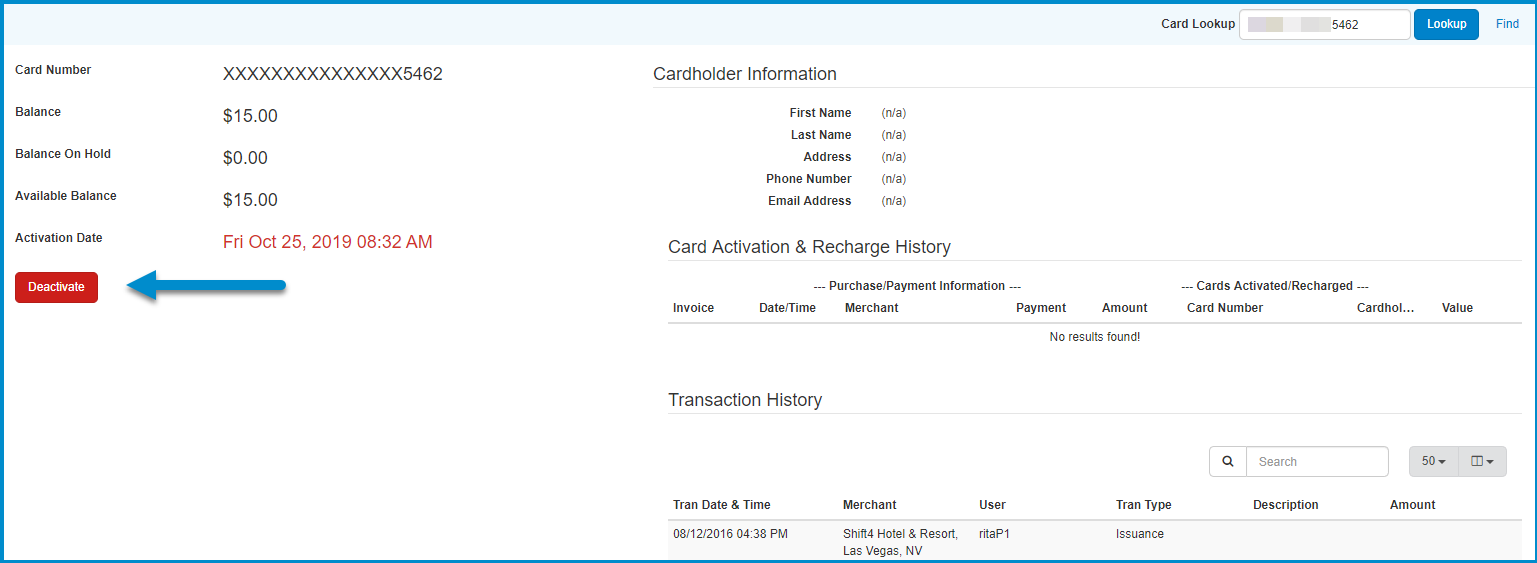Click the Description column header
Image resolution: width=1537 pixels, height=563 pixels.
click(1285, 505)
